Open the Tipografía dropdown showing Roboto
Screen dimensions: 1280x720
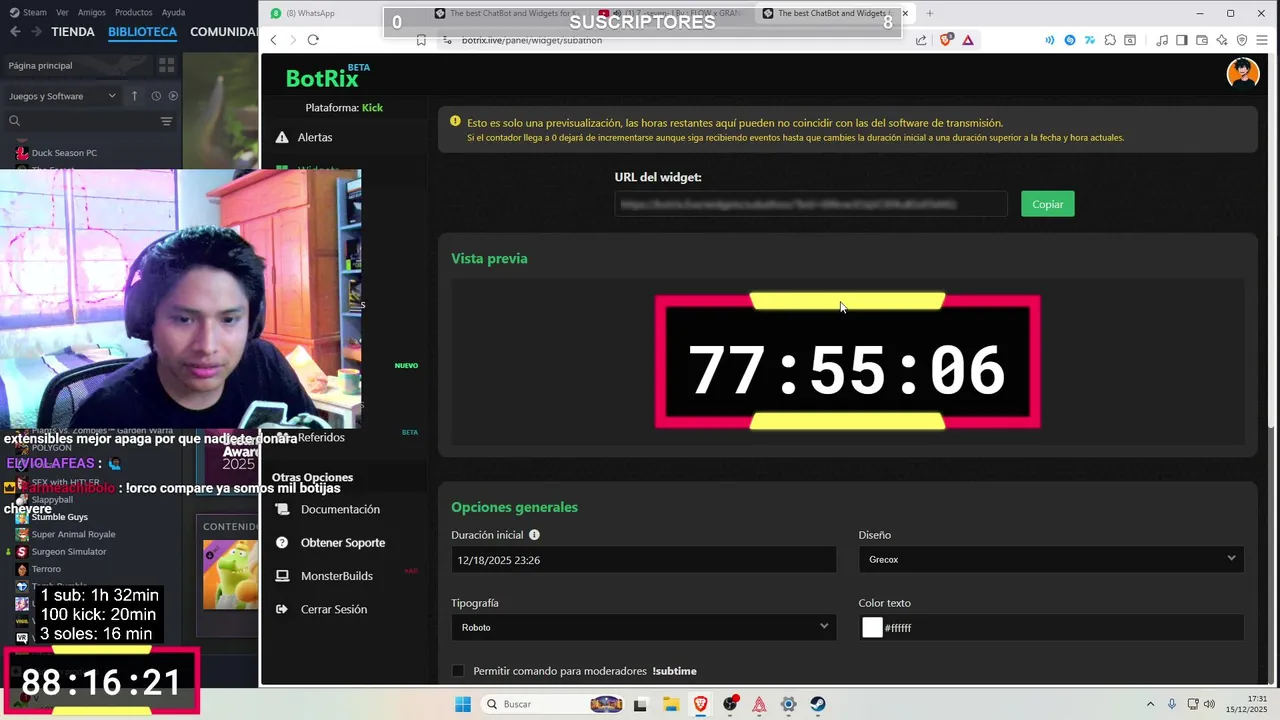click(x=643, y=627)
